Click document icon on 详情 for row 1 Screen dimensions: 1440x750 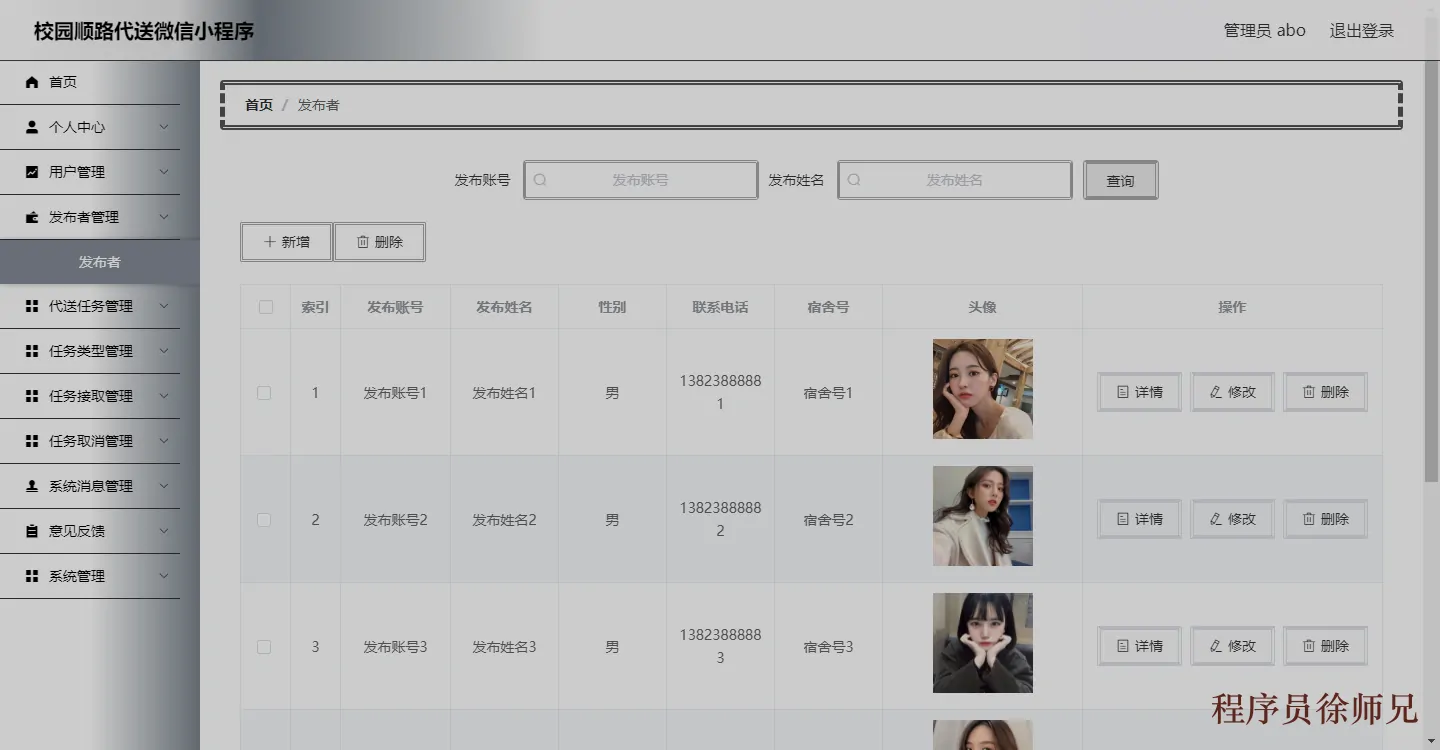pyautogui.click(x=1122, y=392)
